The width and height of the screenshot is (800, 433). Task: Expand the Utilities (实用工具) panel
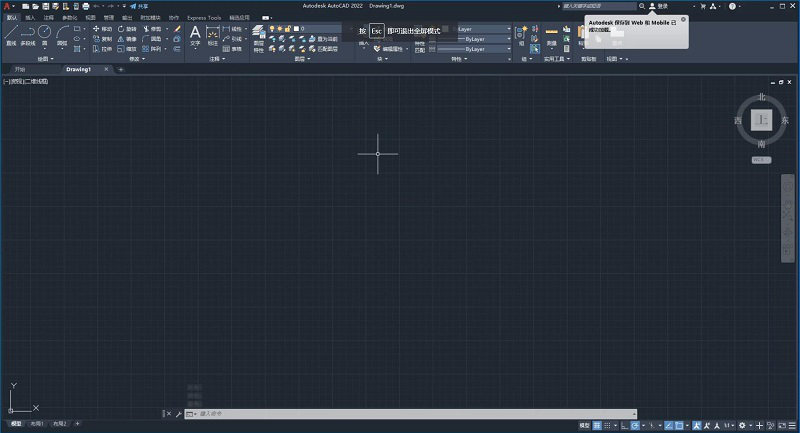[x=557, y=59]
